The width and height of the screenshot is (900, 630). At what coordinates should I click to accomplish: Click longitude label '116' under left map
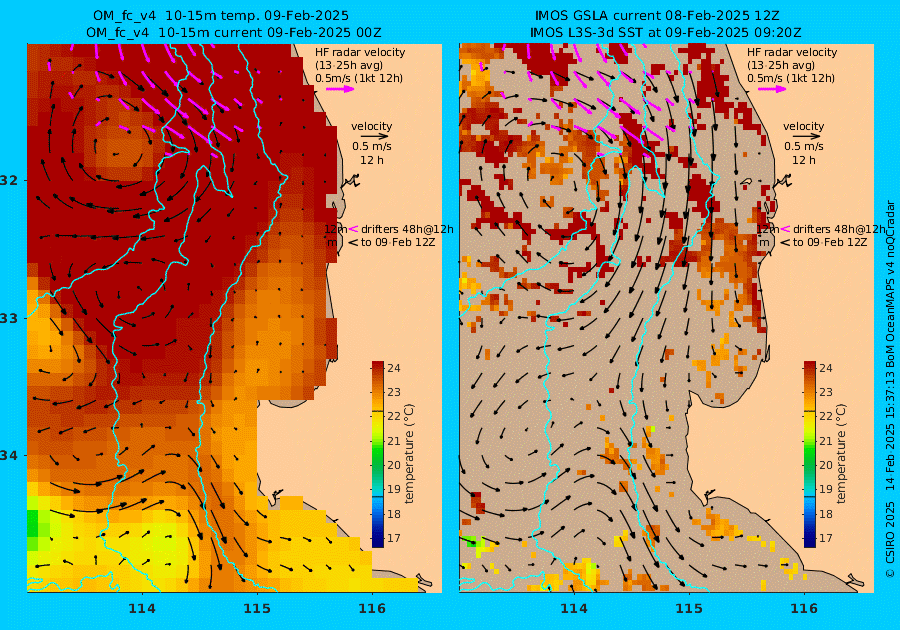pyautogui.click(x=372, y=608)
